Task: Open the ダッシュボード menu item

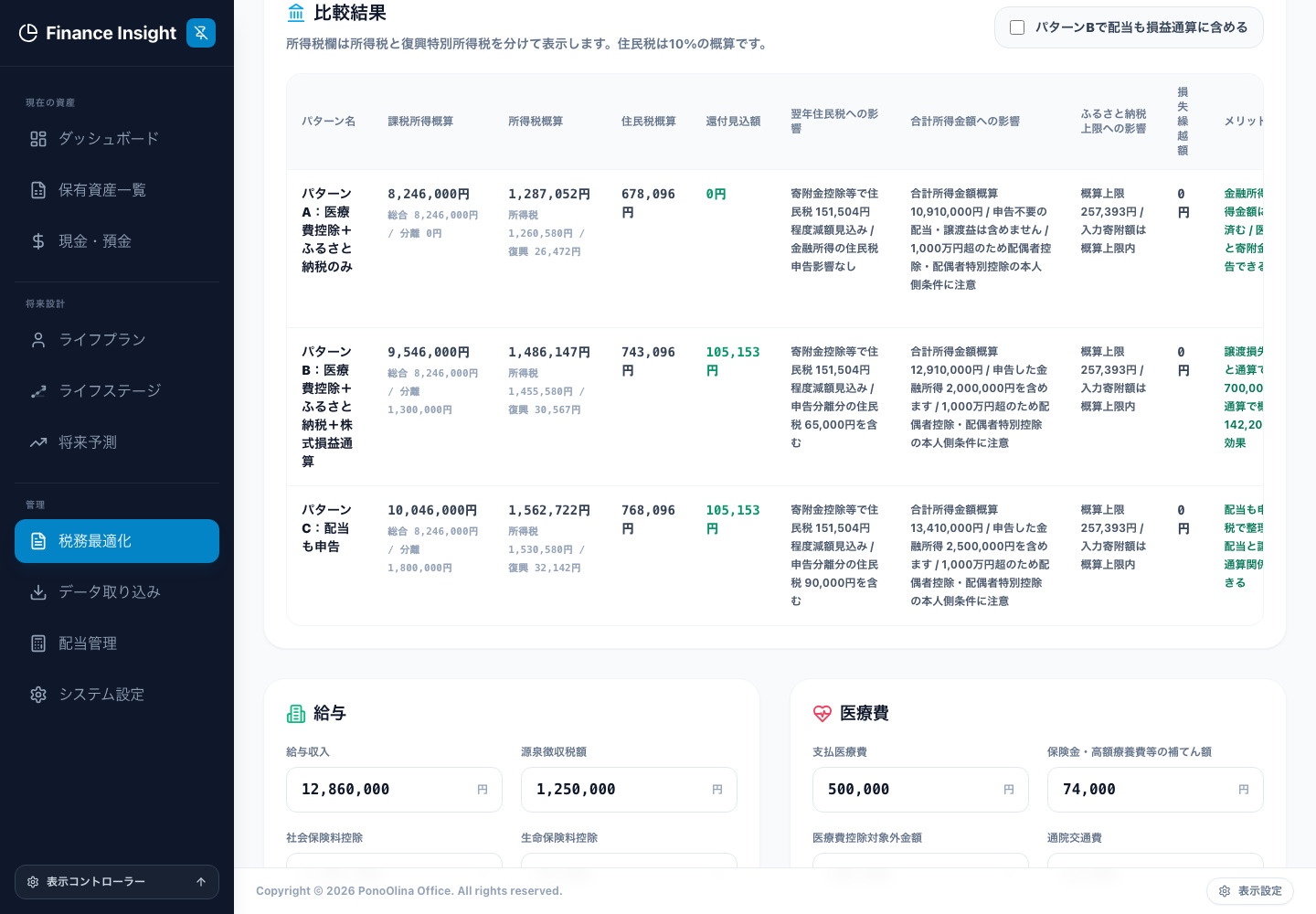Action: point(117,139)
